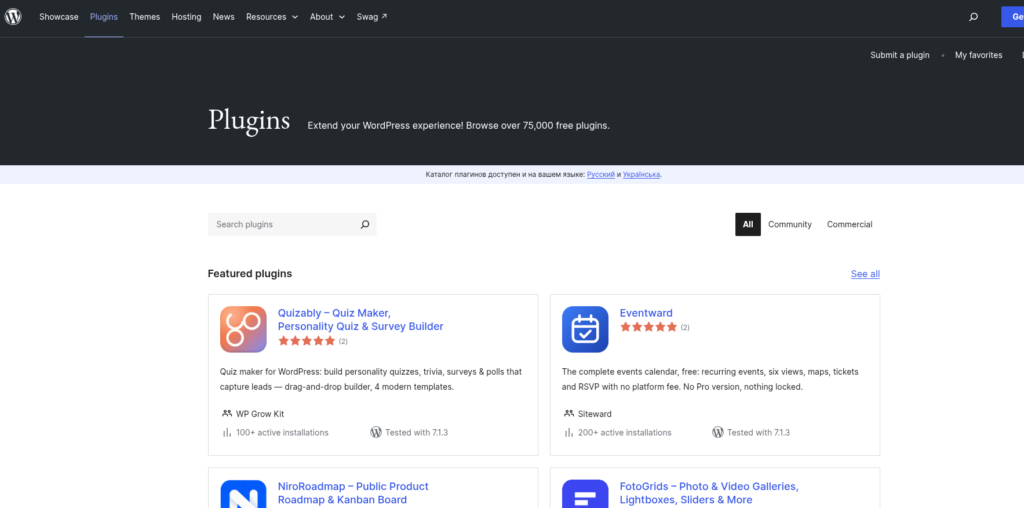
Task: Select the Quizably five-star rating
Action: (306, 341)
